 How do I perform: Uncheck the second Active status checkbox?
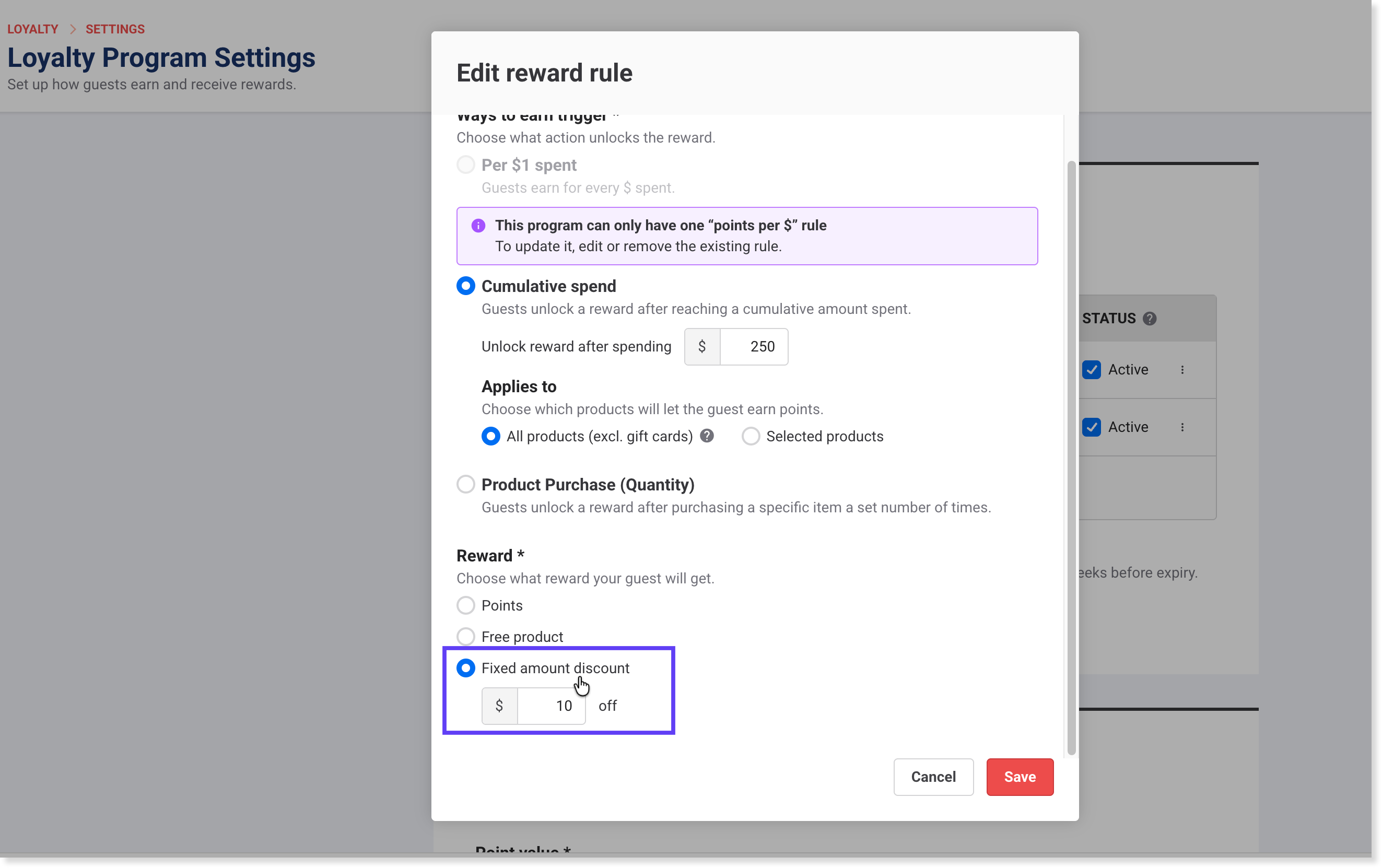[1092, 427]
